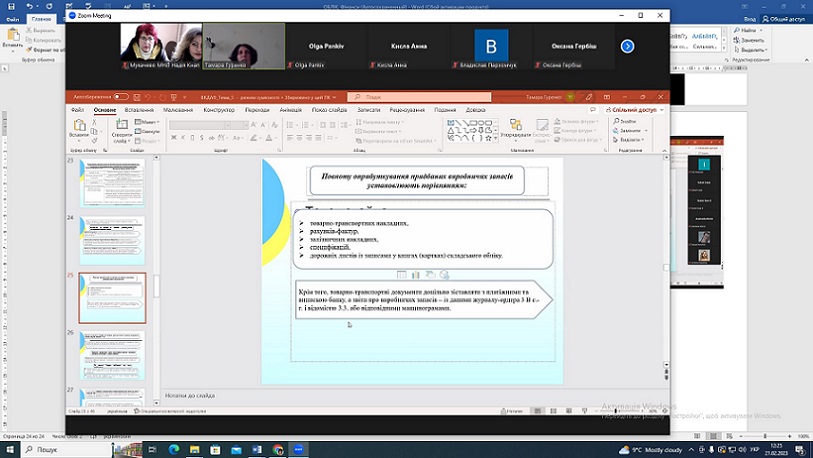Click the Нотатки button in PowerPoint status bar

point(512,411)
